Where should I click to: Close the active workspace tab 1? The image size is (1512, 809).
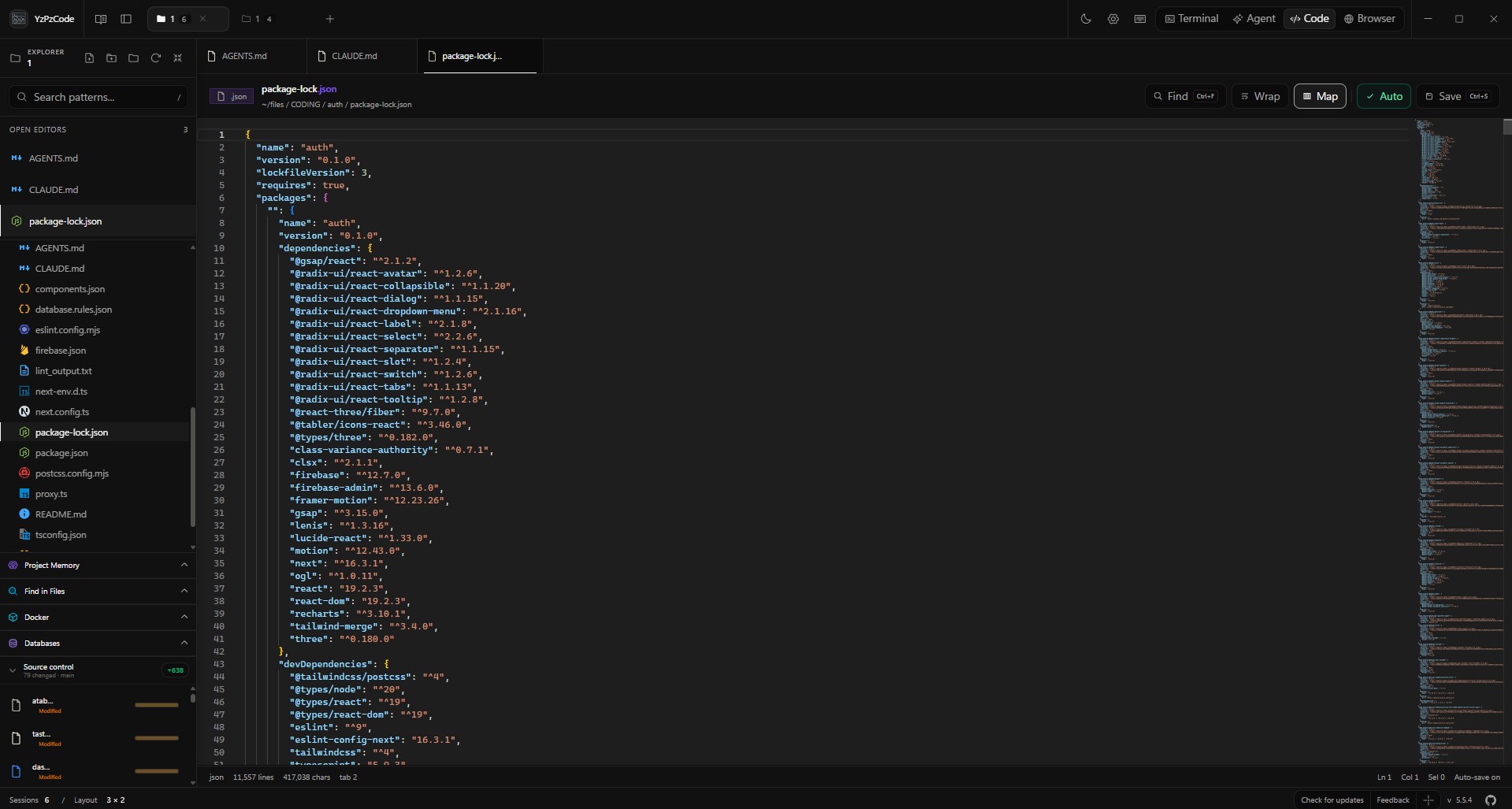click(202, 19)
